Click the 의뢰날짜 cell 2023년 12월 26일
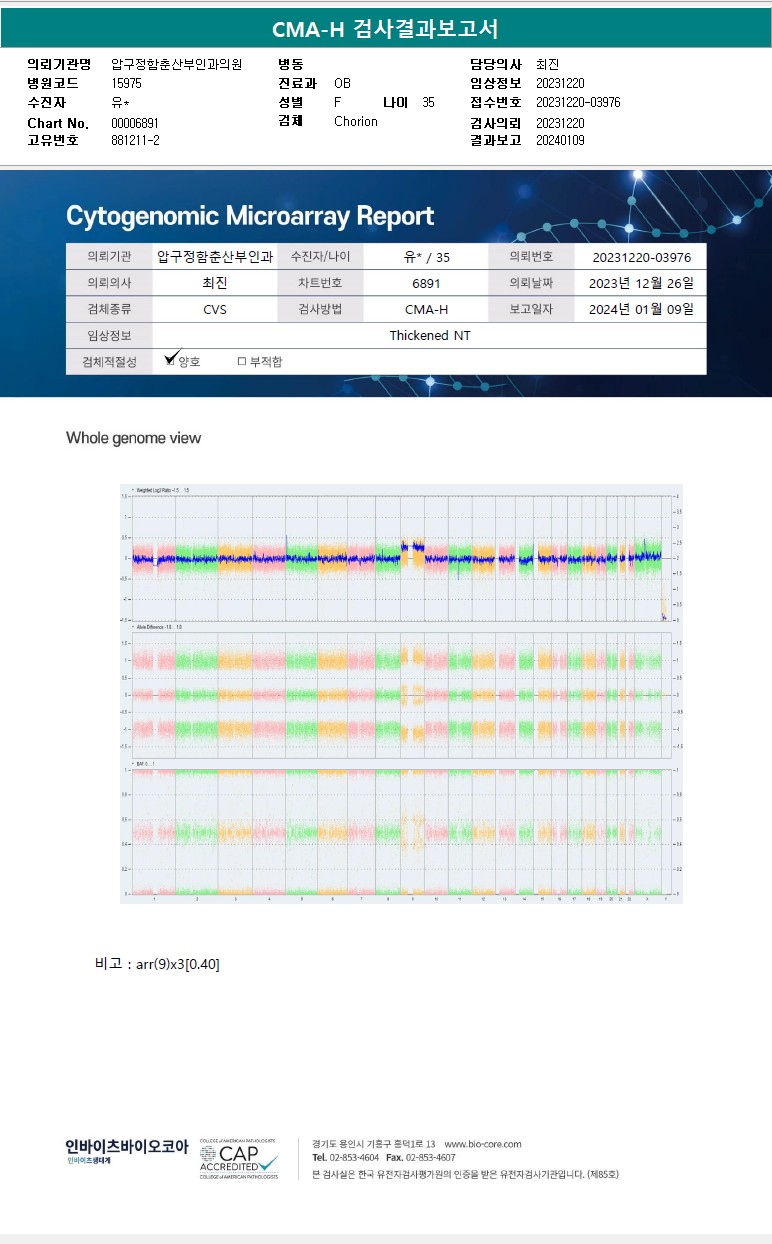 pyautogui.click(x=641, y=283)
